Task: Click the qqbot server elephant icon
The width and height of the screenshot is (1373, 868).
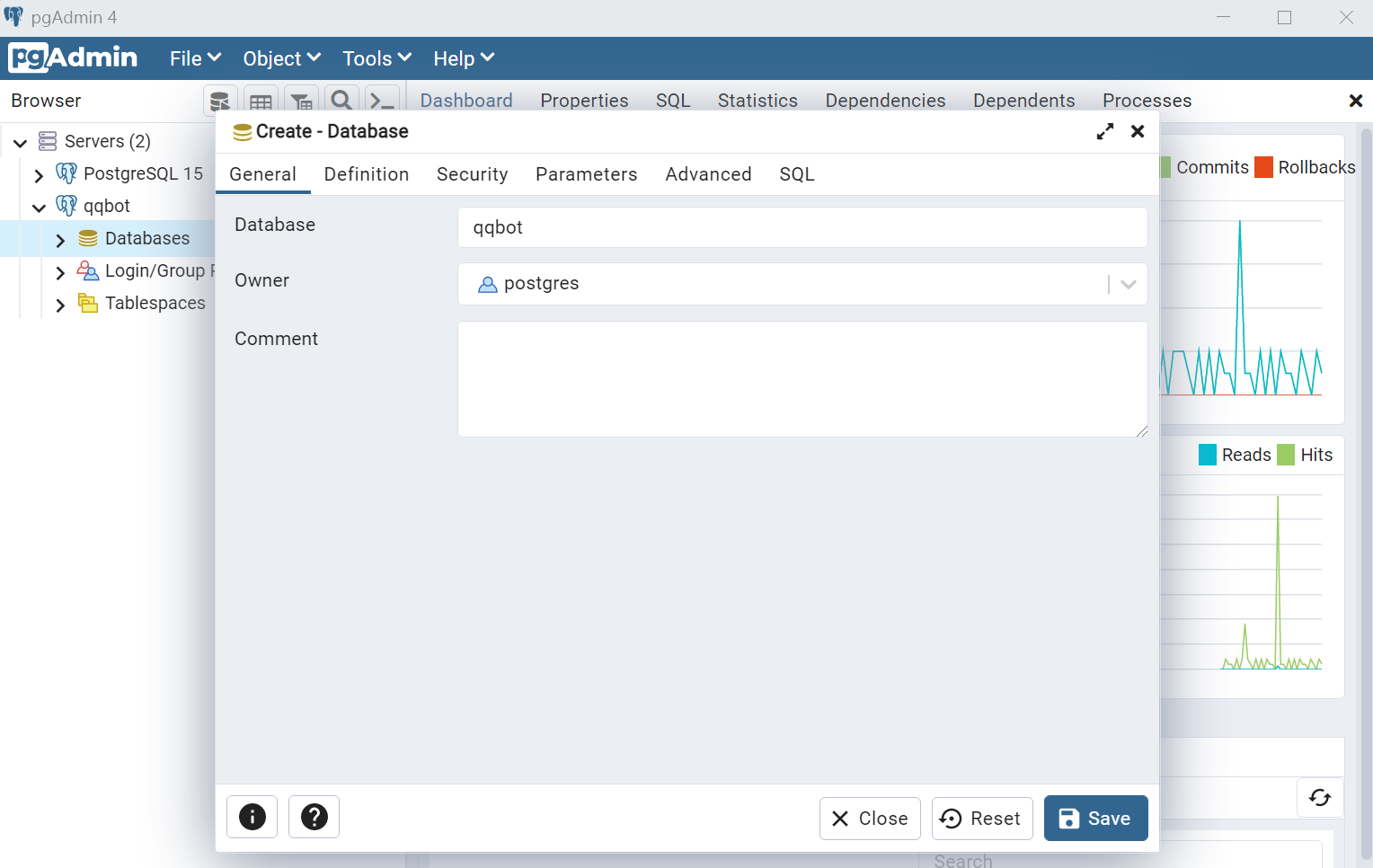Action: click(66, 205)
